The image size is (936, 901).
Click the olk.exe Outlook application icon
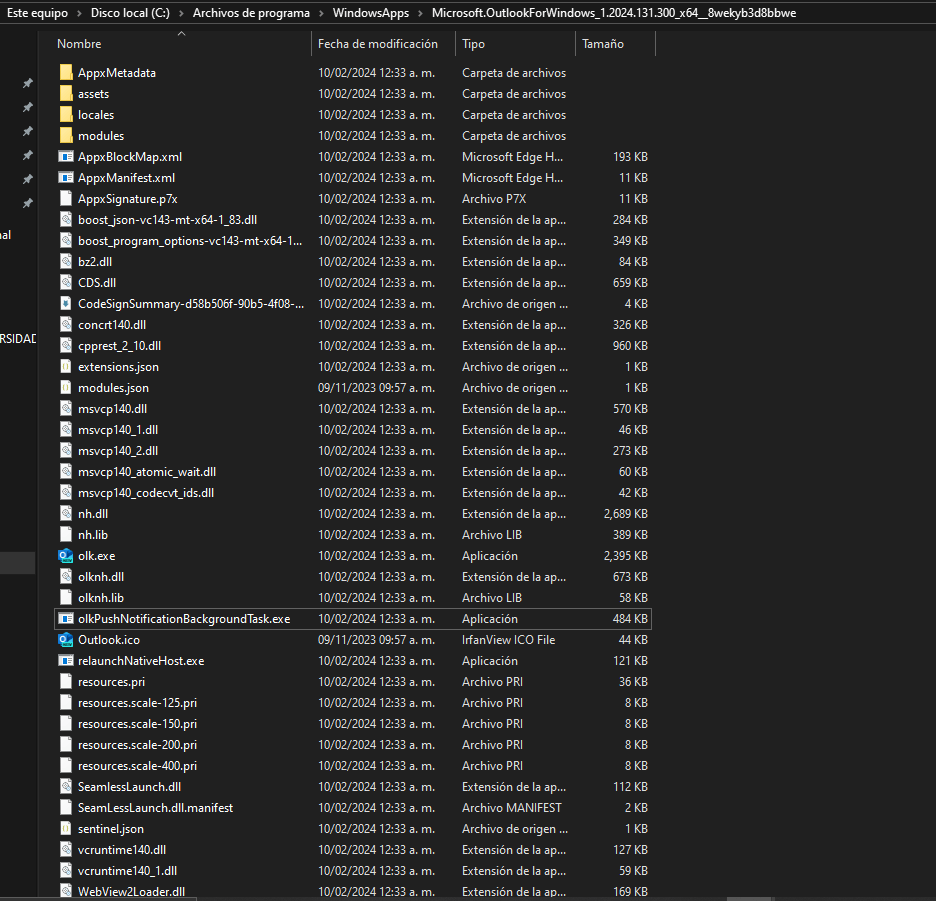coord(66,555)
